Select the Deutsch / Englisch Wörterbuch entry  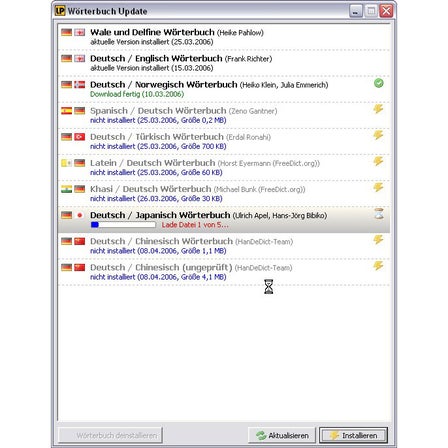[x=223, y=63]
